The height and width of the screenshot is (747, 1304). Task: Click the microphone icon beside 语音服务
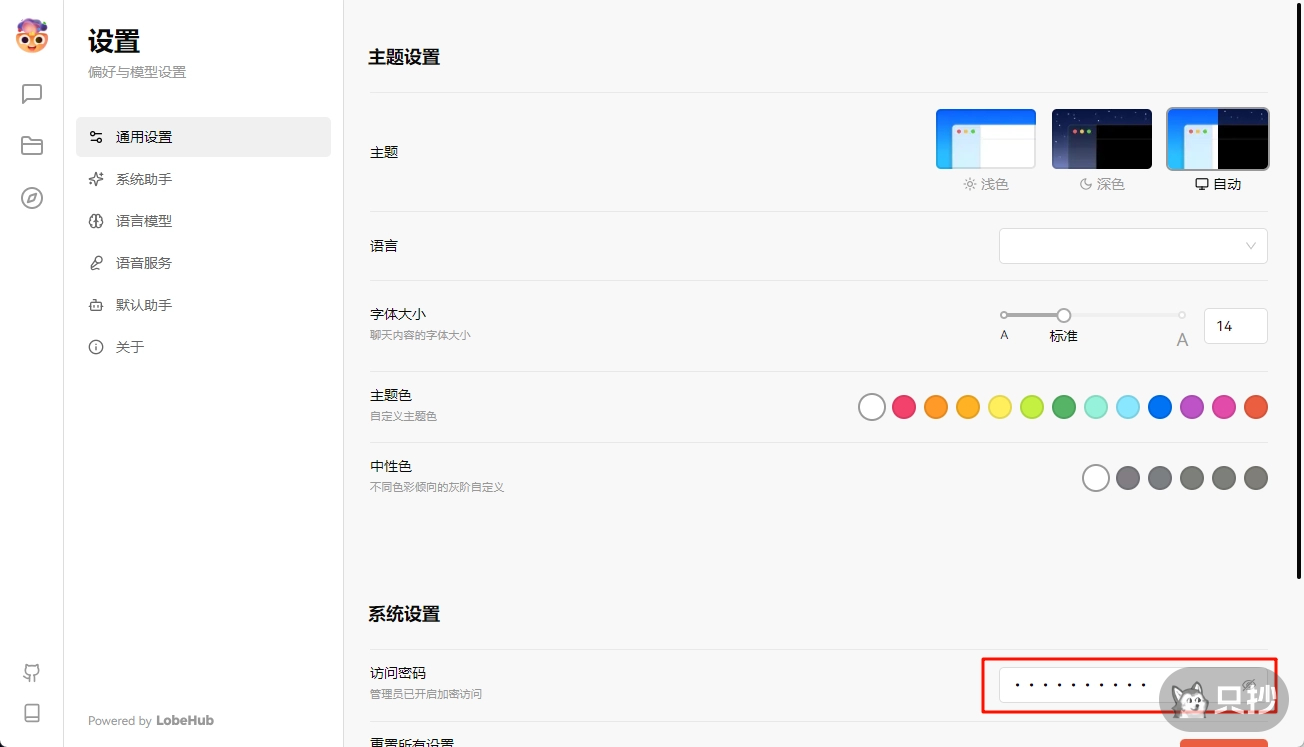pyautogui.click(x=95, y=263)
